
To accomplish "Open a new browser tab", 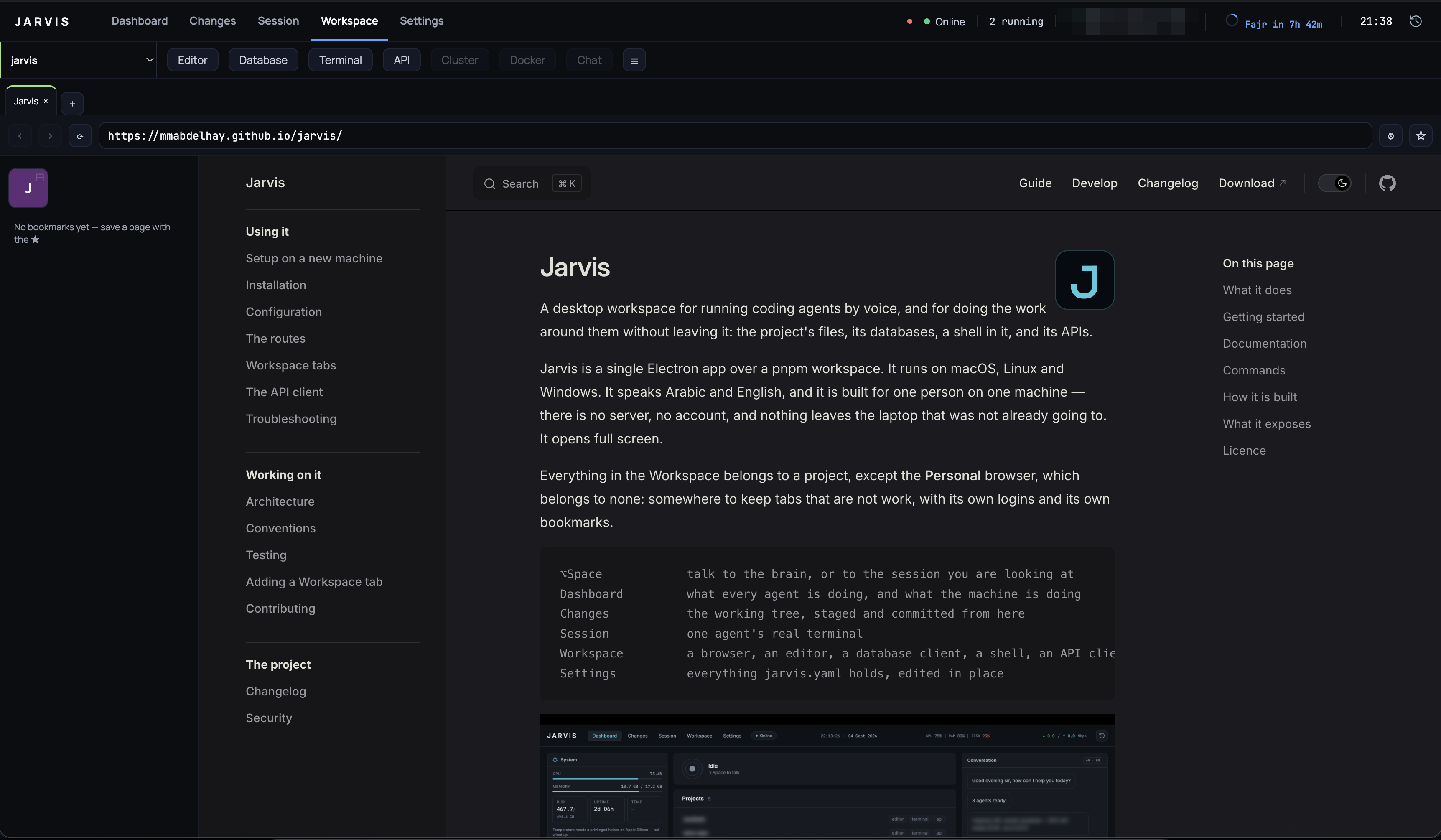I will pos(72,104).
